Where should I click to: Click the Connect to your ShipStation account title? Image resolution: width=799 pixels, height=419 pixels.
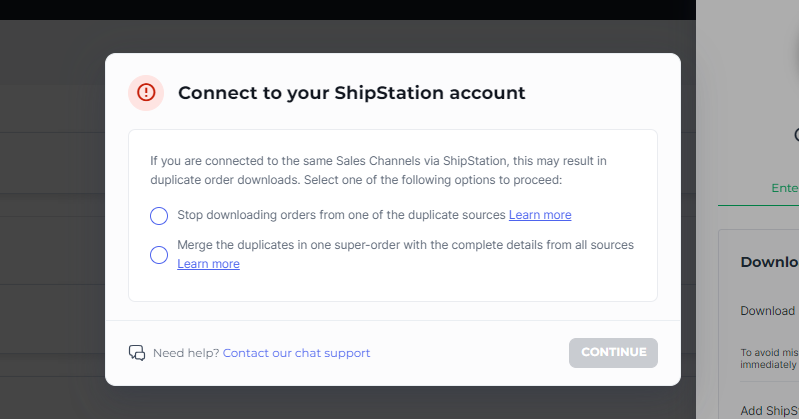[352, 93]
